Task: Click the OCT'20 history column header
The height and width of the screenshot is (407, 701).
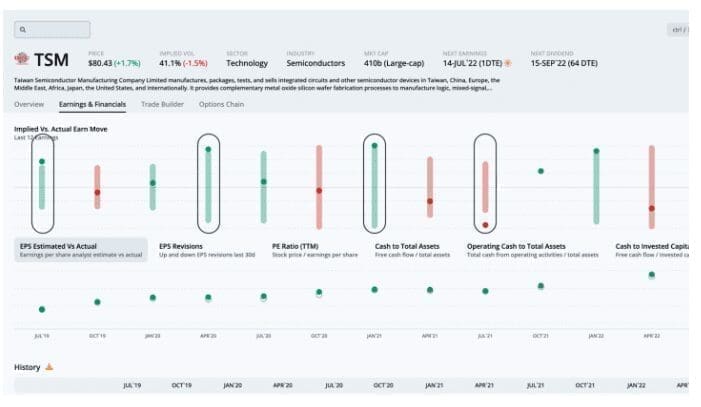Action: 383,384
